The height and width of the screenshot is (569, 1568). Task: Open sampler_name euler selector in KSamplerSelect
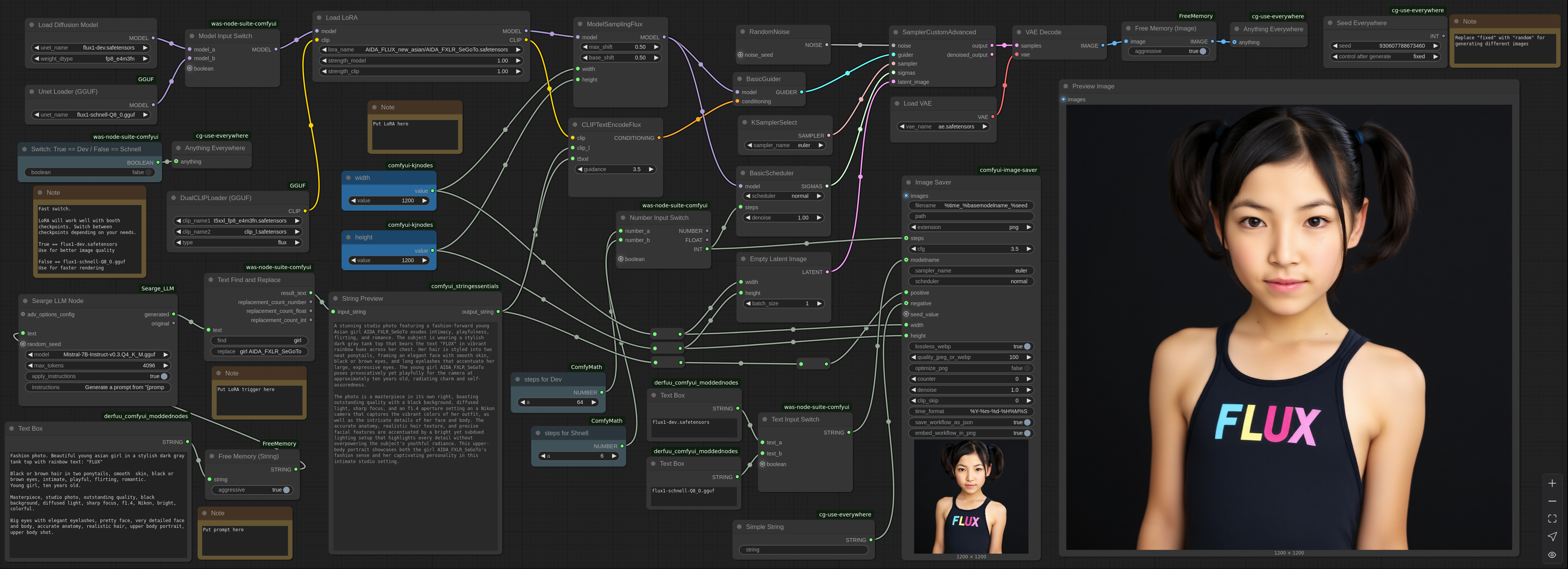click(x=785, y=146)
